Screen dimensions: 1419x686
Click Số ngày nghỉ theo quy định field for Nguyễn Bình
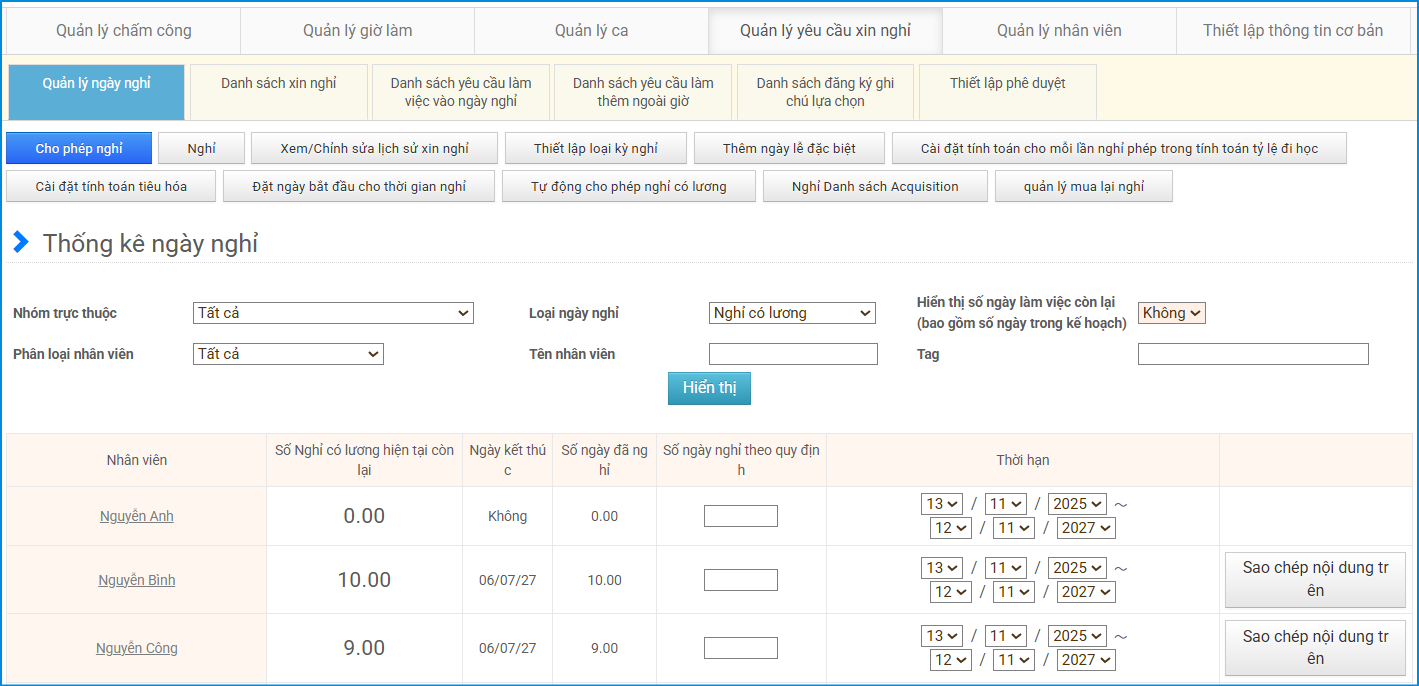point(741,580)
